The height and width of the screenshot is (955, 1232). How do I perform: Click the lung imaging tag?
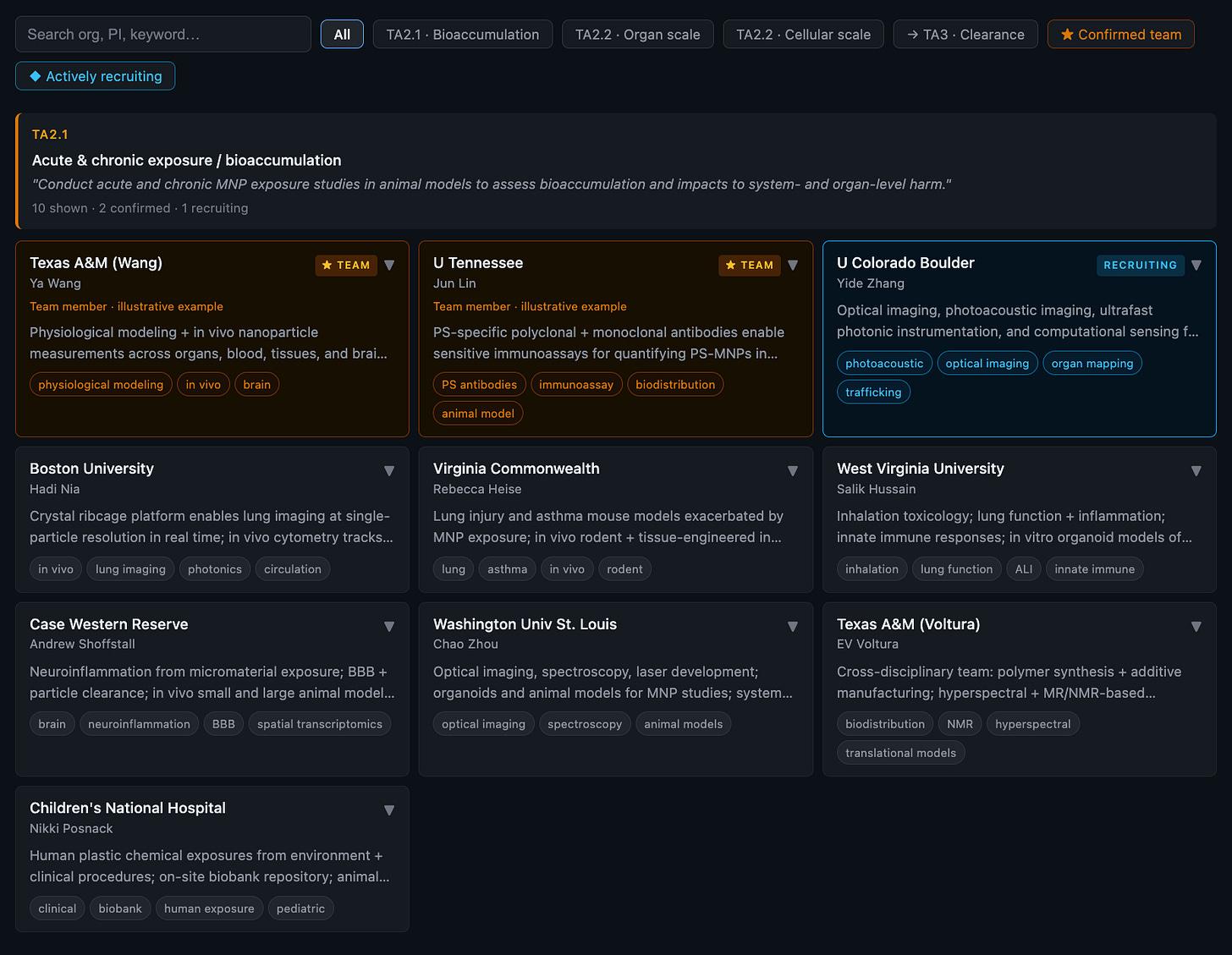click(130, 569)
